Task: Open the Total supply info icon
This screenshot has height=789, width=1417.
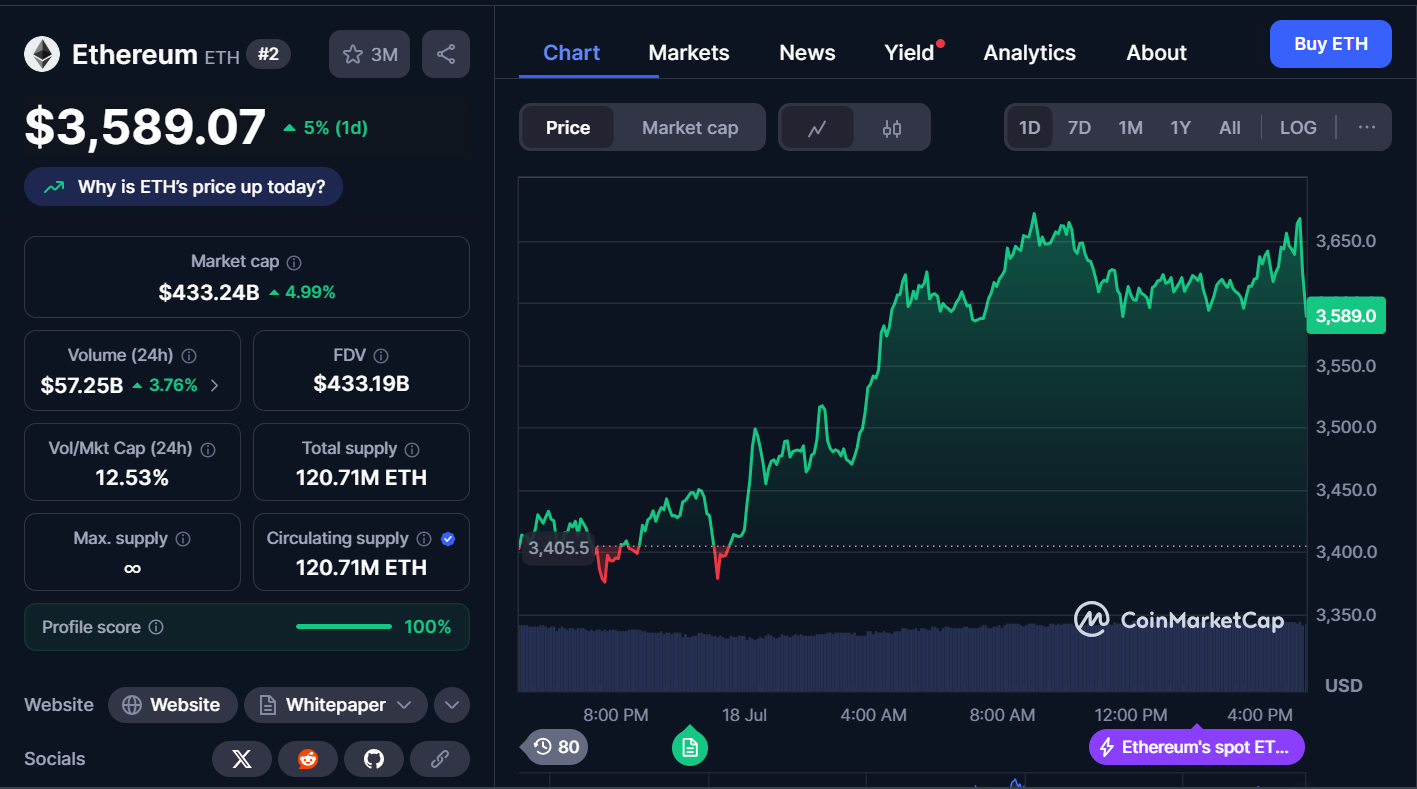Action: pos(412,449)
